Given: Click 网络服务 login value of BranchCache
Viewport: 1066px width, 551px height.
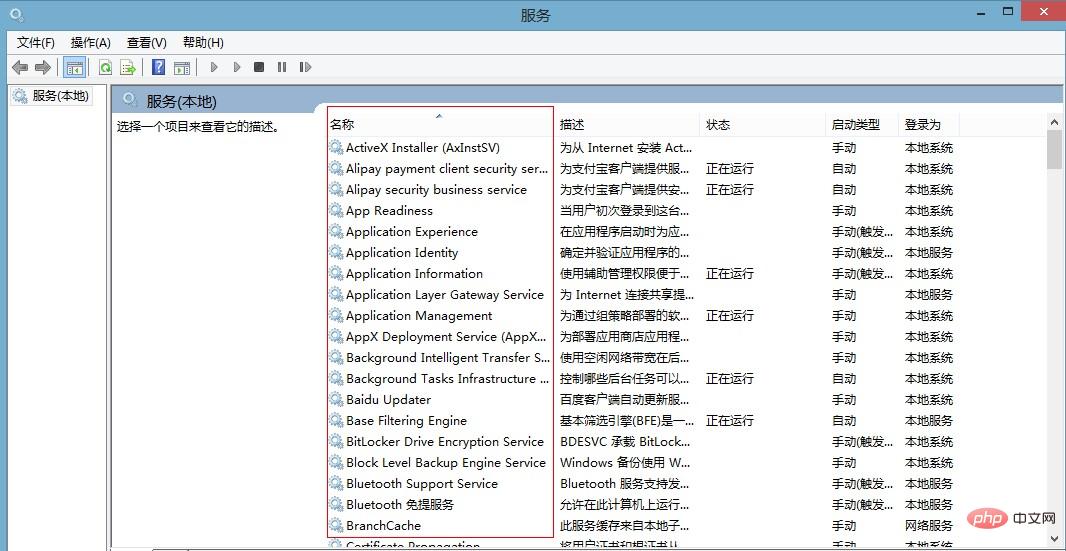Looking at the screenshot, I should pyautogui.click(x=929, y=526).
